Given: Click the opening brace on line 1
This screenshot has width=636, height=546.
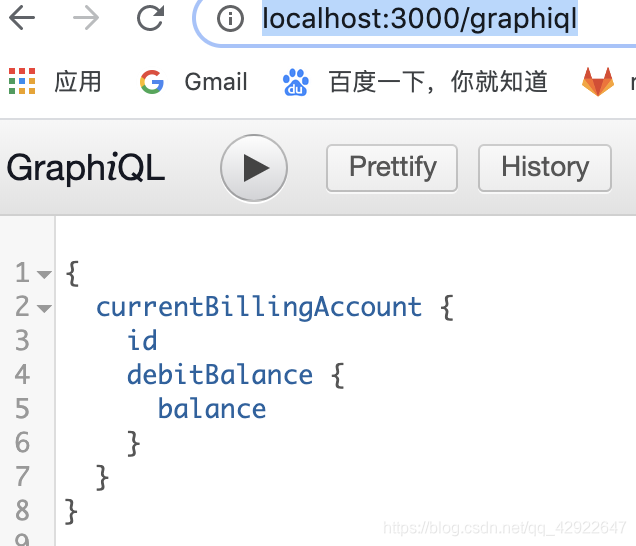Looking at the screenshot, I should 72,274.
